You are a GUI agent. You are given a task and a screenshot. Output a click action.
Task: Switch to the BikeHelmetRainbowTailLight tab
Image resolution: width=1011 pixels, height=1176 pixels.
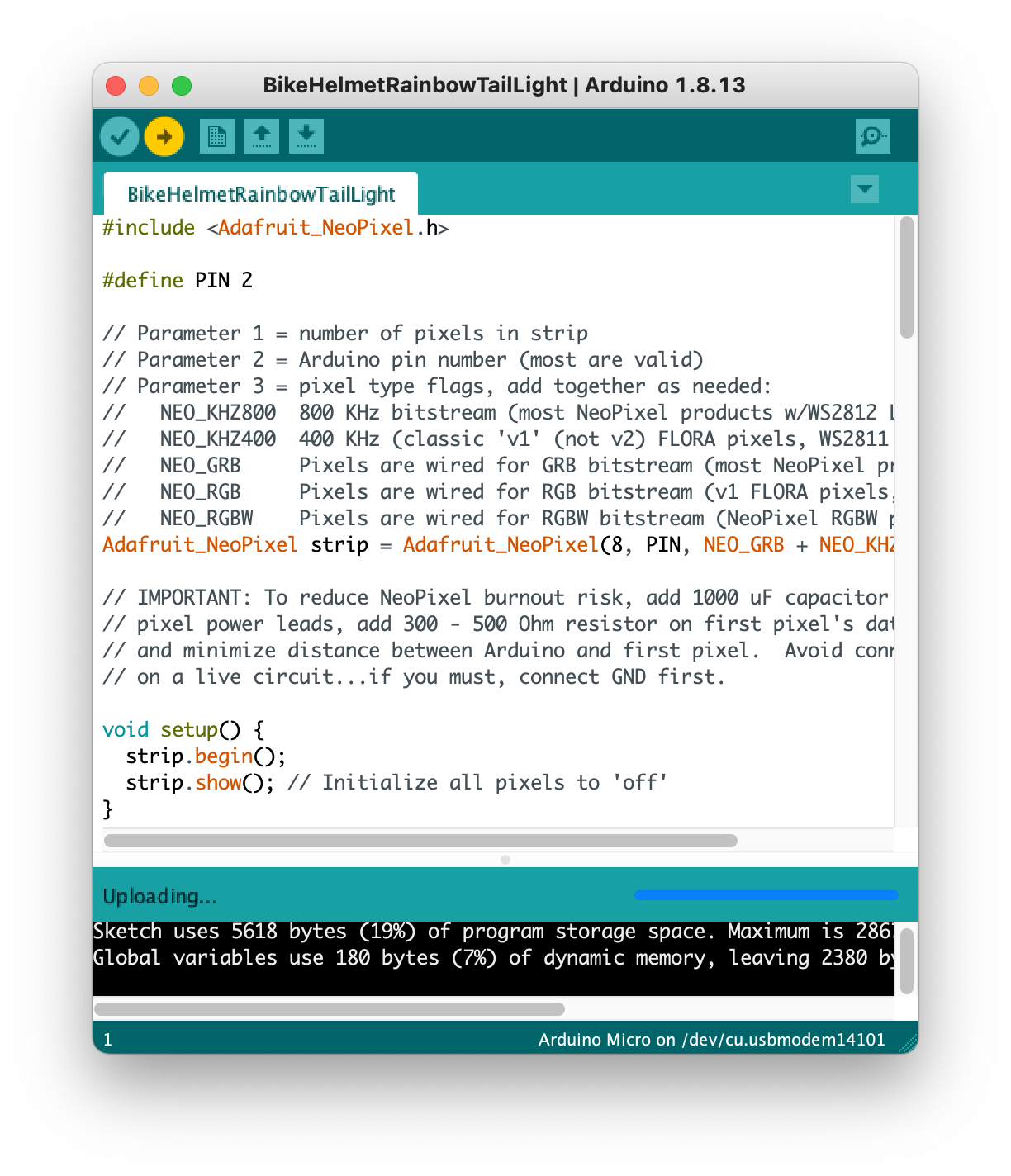click(x=261, y=193)
